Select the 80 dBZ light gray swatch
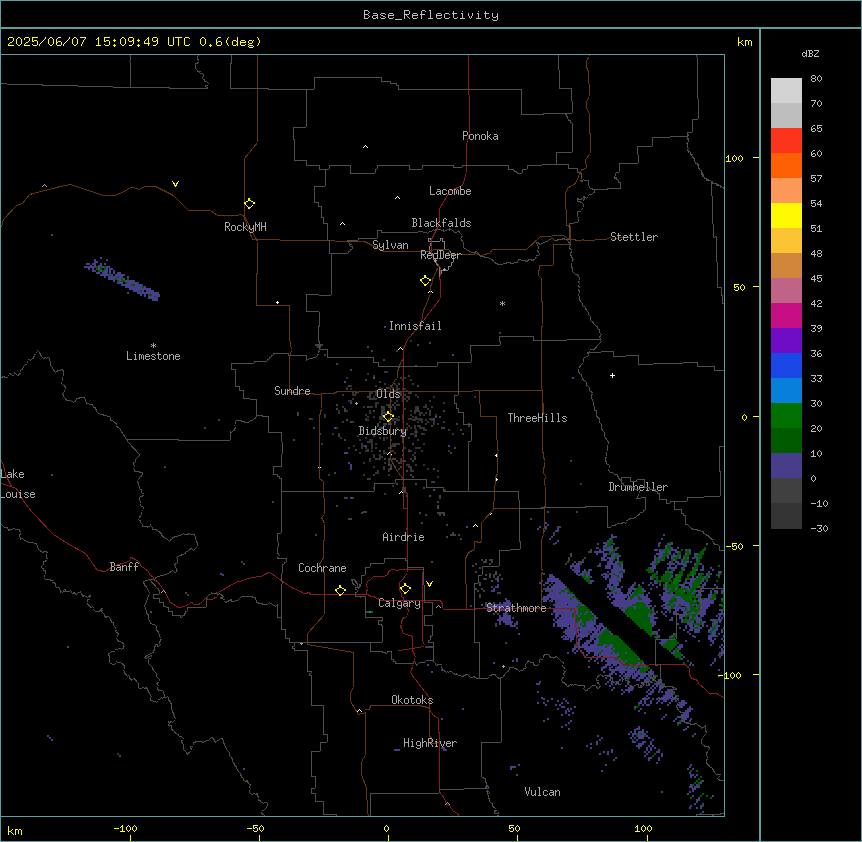Screen dimensions: 862x842 (786, 91)
